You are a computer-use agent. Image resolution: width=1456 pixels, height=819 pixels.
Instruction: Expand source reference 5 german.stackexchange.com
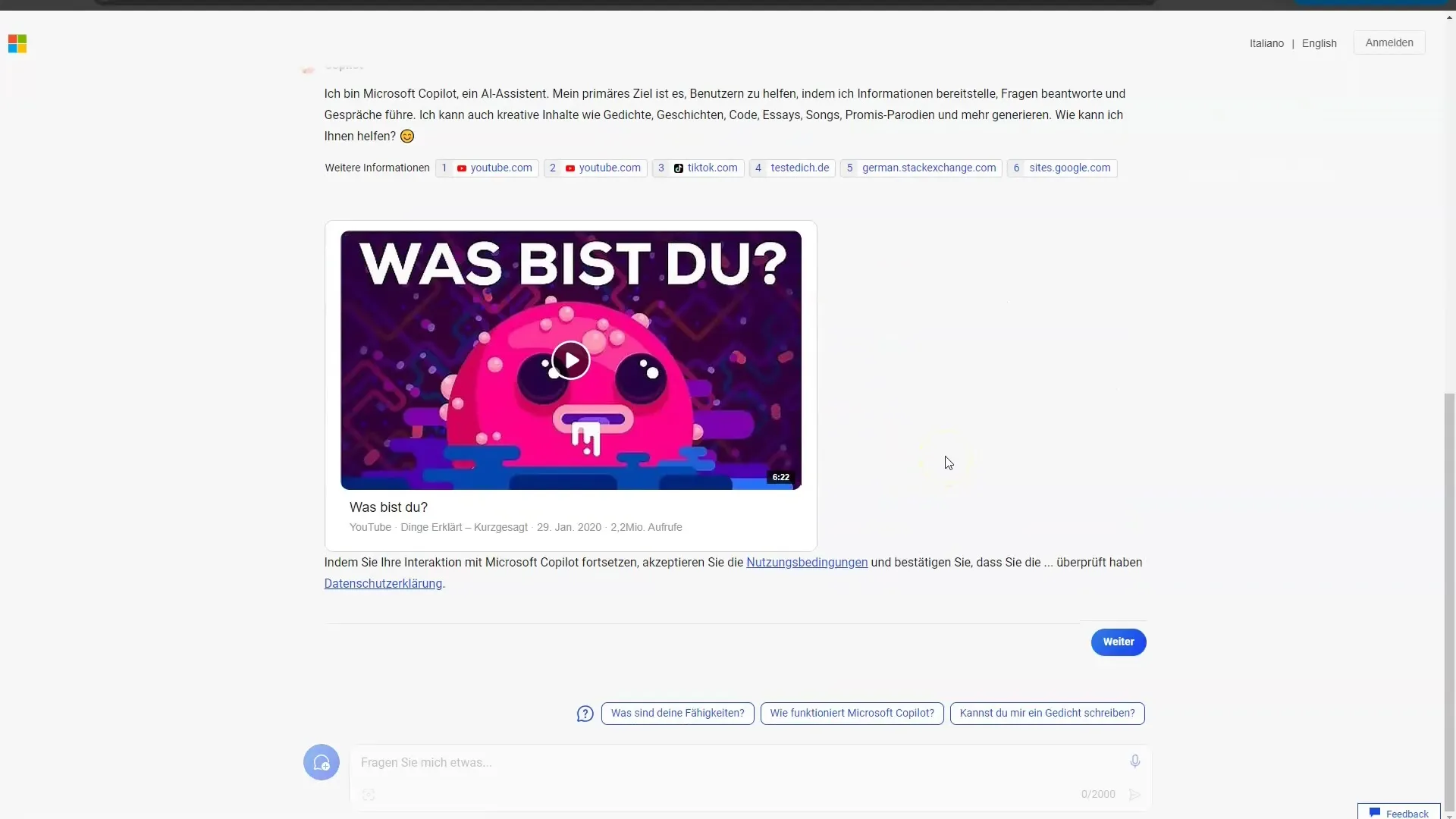coord(921,167)
